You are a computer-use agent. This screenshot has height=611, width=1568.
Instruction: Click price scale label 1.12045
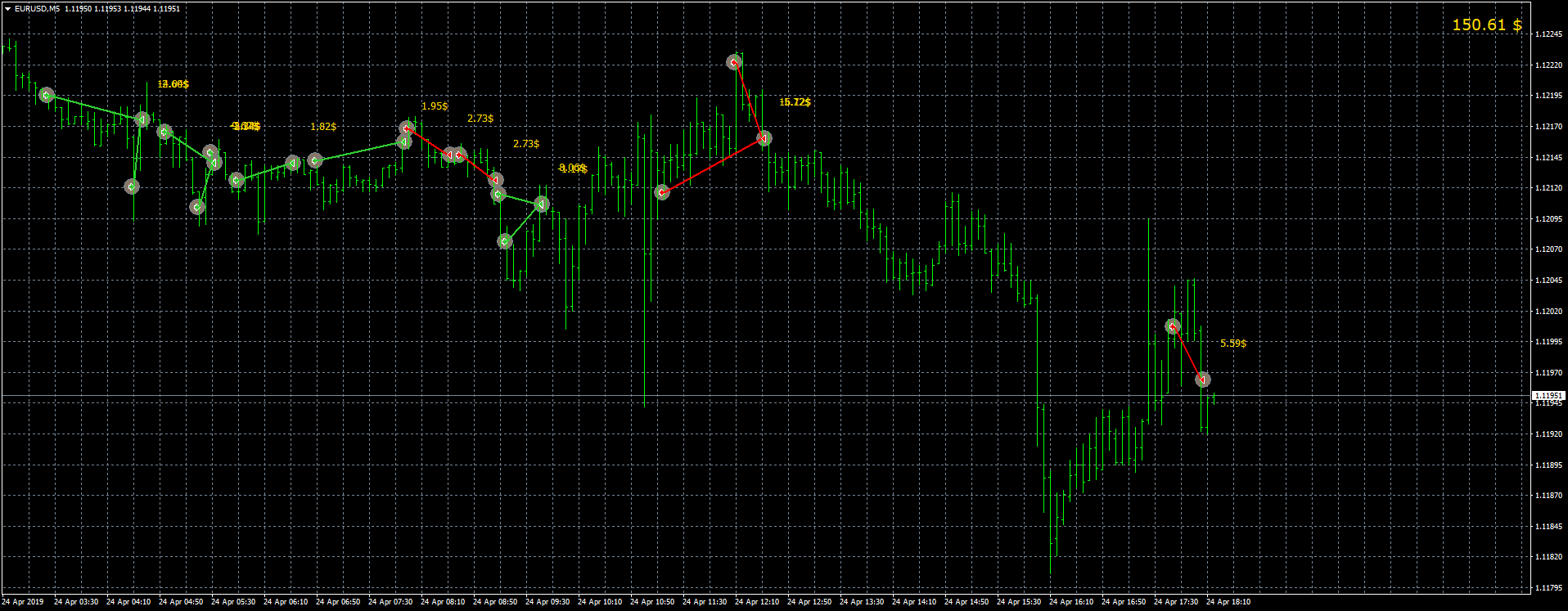pyautogui.click(x=1549, y=281)
